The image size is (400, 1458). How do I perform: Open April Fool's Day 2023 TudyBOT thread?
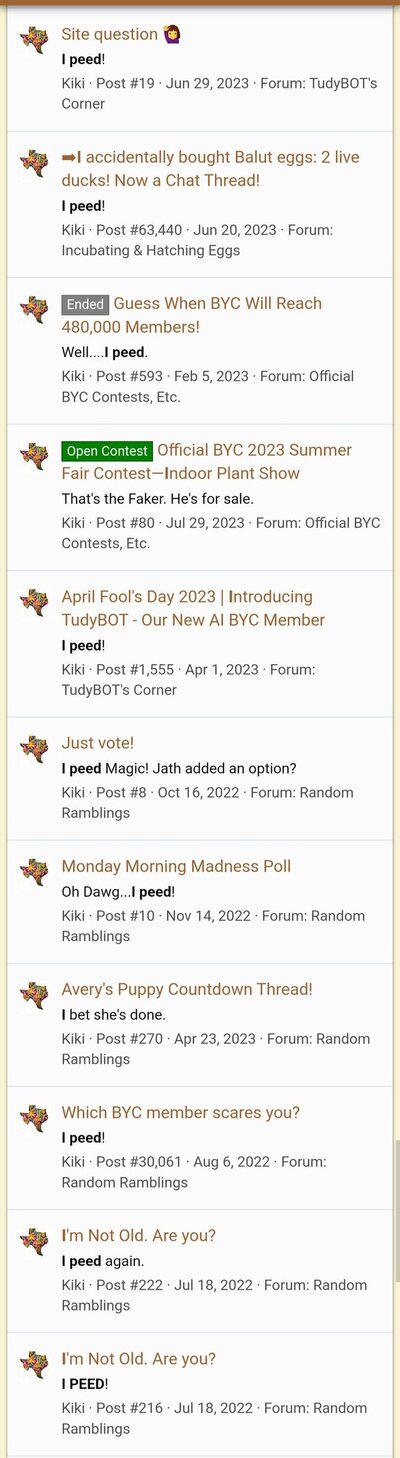point(193,608)
